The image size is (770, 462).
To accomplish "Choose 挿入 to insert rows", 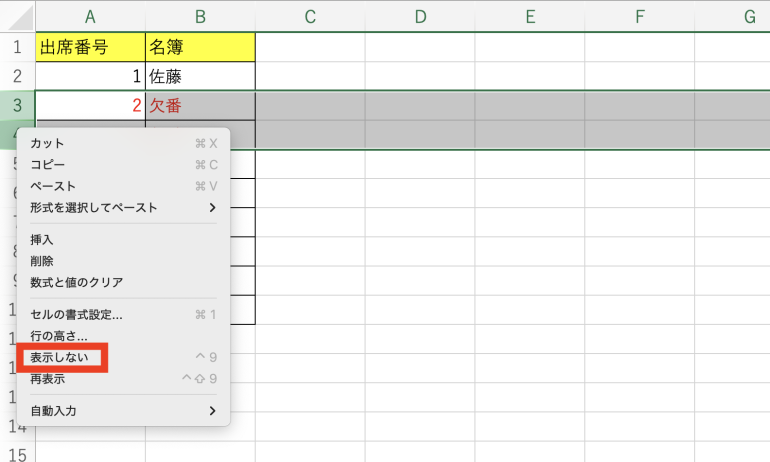I will (x=42, y=240).
